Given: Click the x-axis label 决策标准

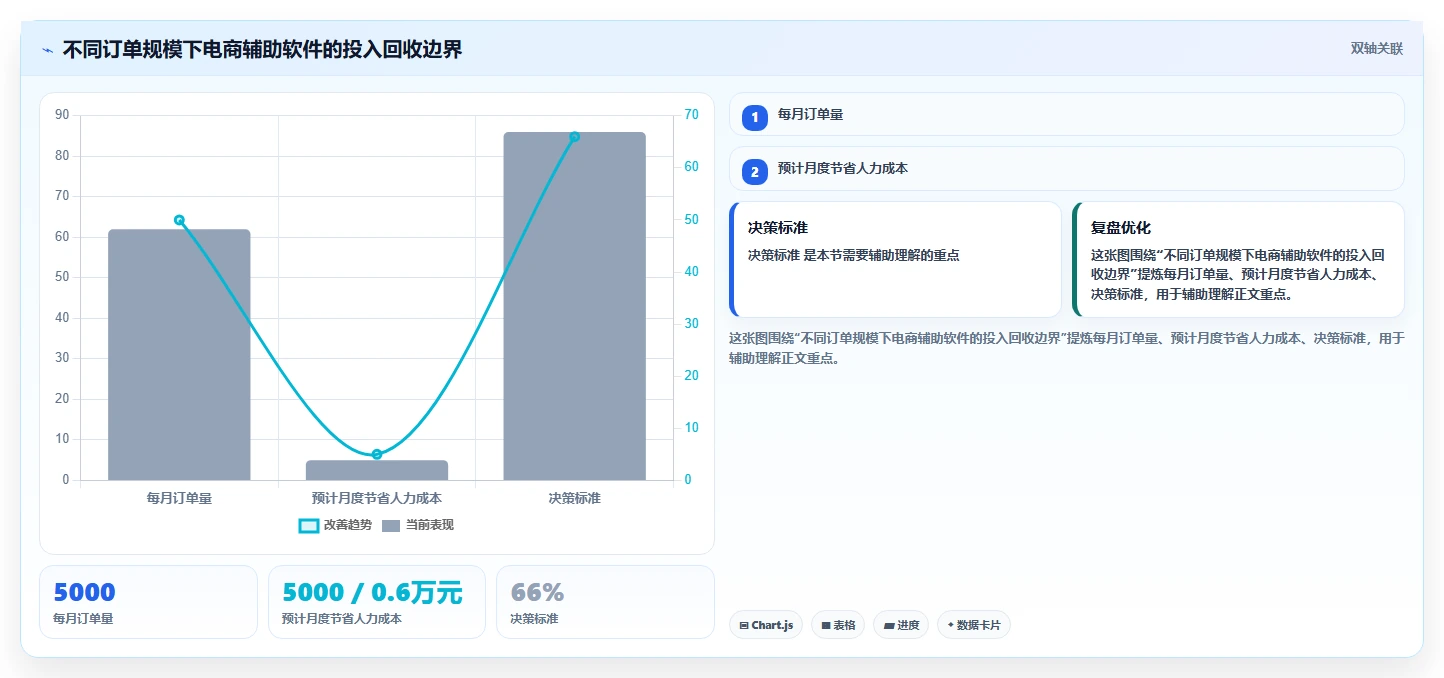Looking at the screenshot, I should pyautogui.click(x=574, y=498).
